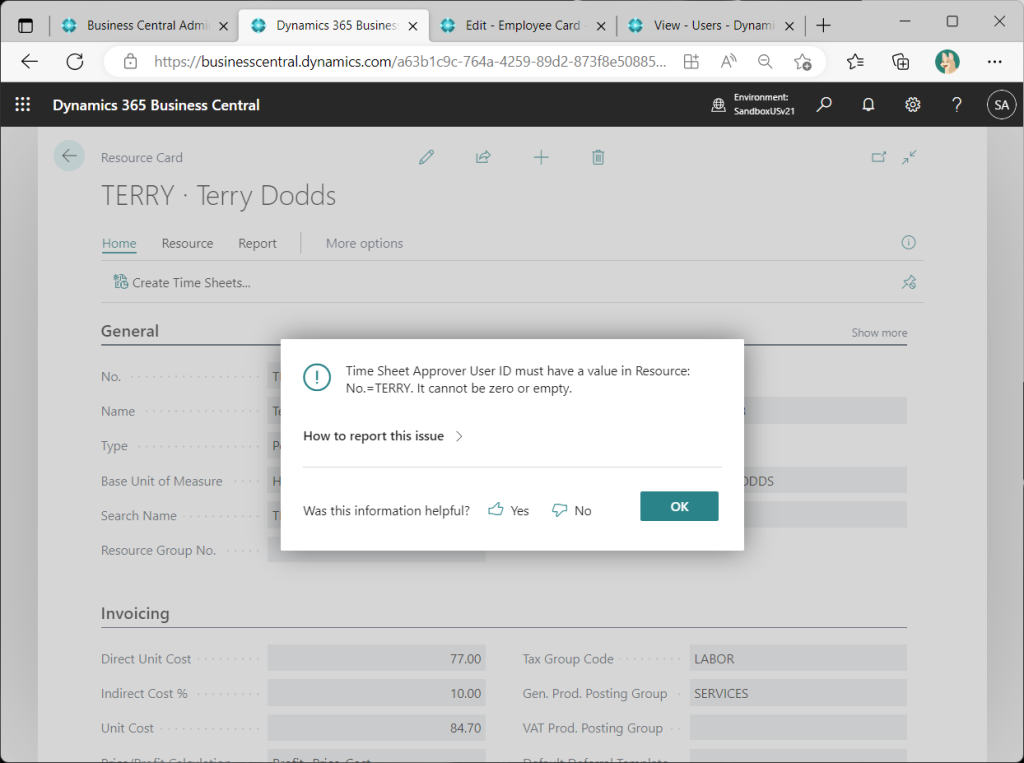Open the Business Central search magnifier

tap(824, 105)
